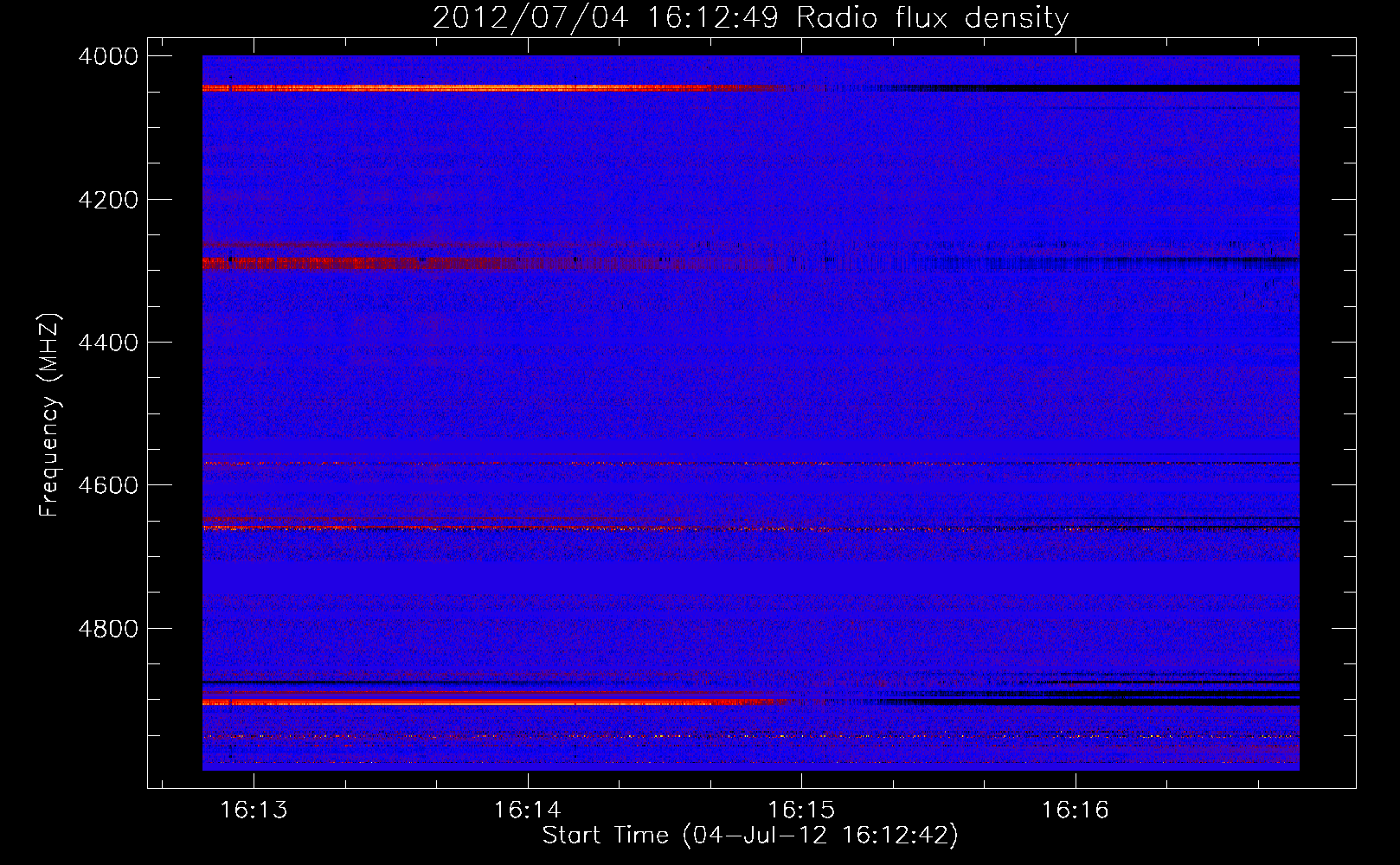Click the 16:15 time tick label
This screenshot has width=1400, height=865.
801,810
